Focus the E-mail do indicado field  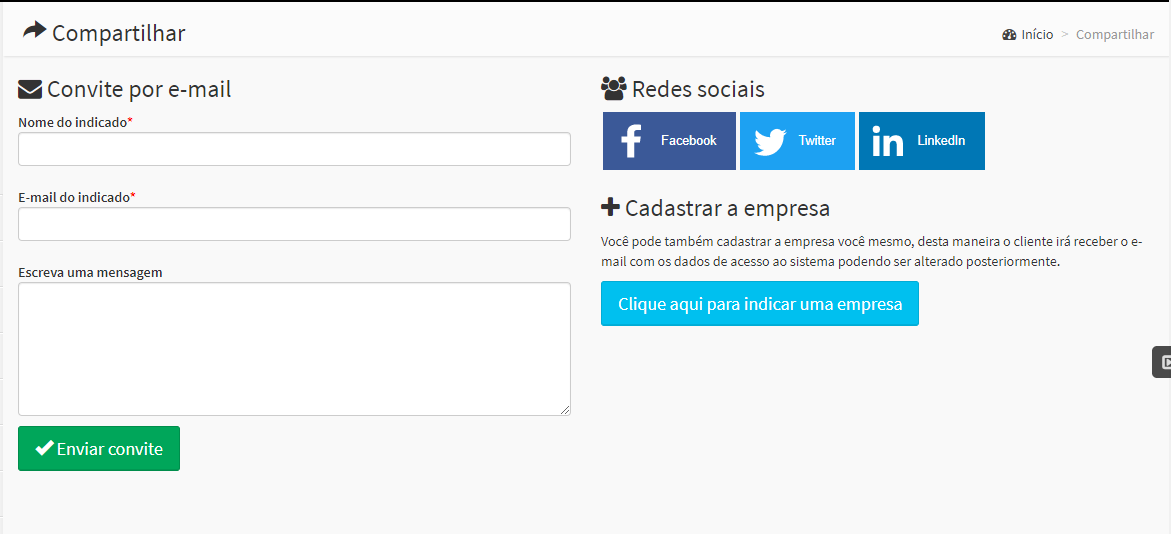click(x=294, y=224)
